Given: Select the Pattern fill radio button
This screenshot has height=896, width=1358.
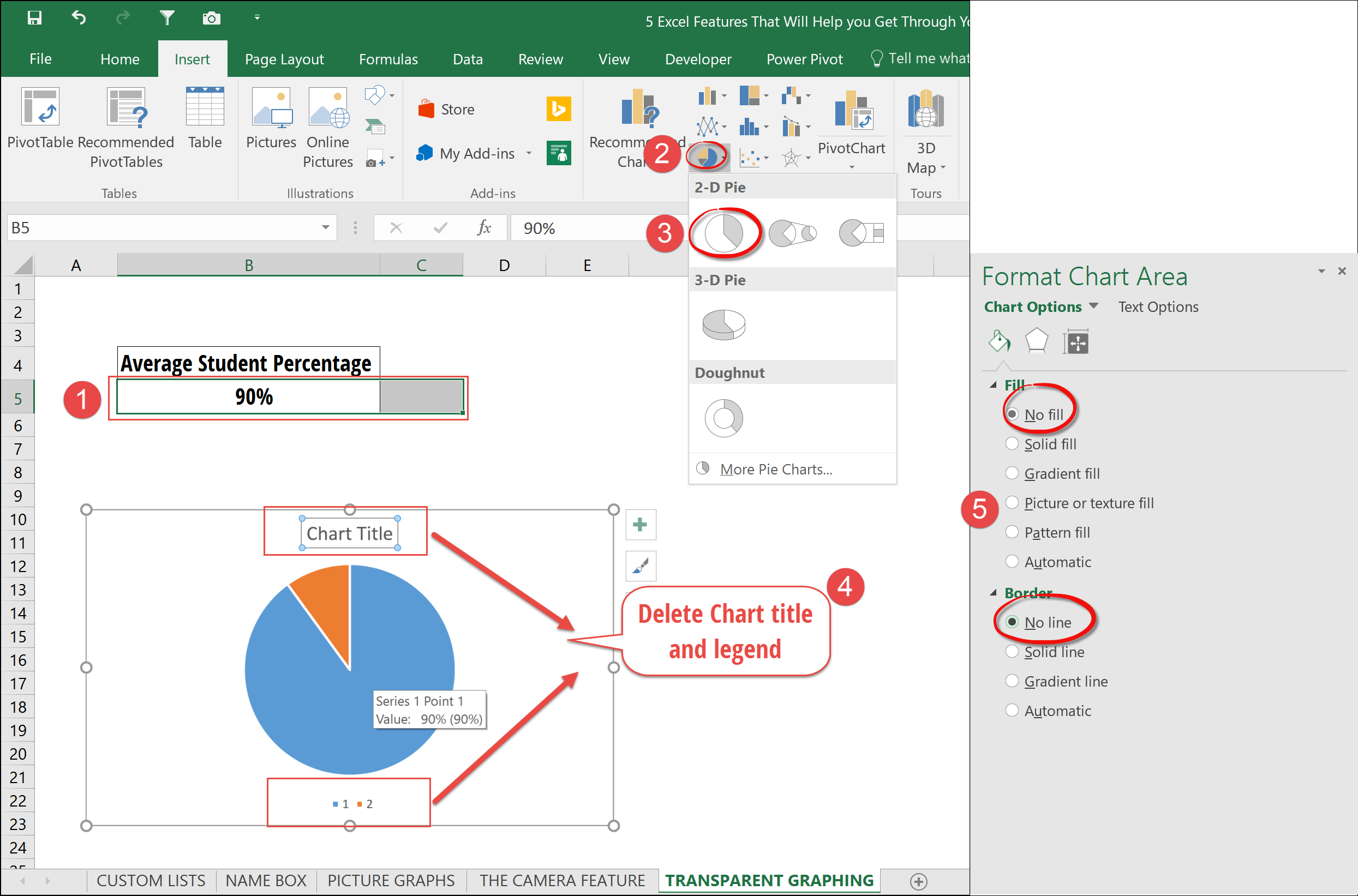Looking at the screenshot, I should click(x=1012, y=532).
